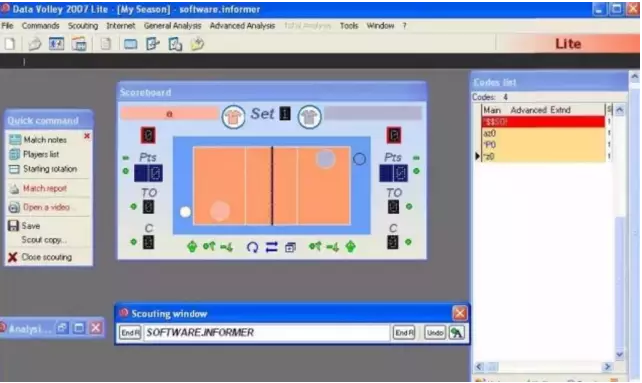
Task: Click the new file toolbar icon
Action: pos(10,44)
